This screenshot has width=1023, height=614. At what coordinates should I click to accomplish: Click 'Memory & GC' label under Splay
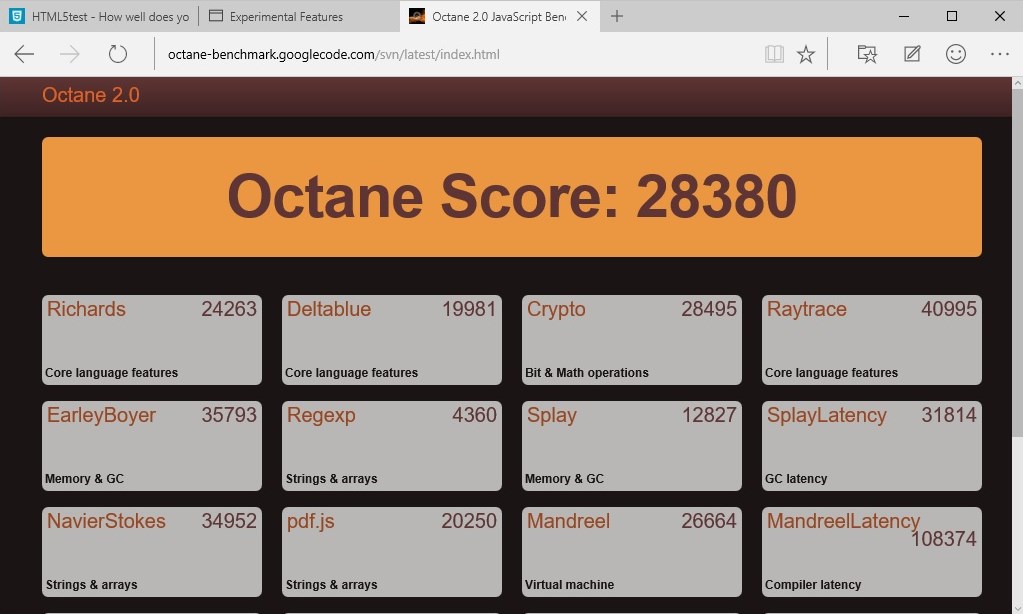click(564, 479)
